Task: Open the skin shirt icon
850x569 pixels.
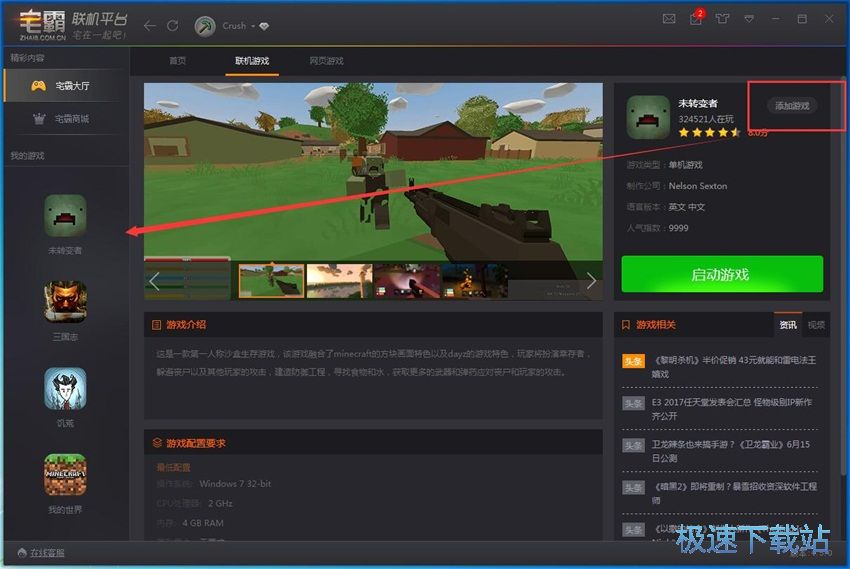Action: pos(722,19)
